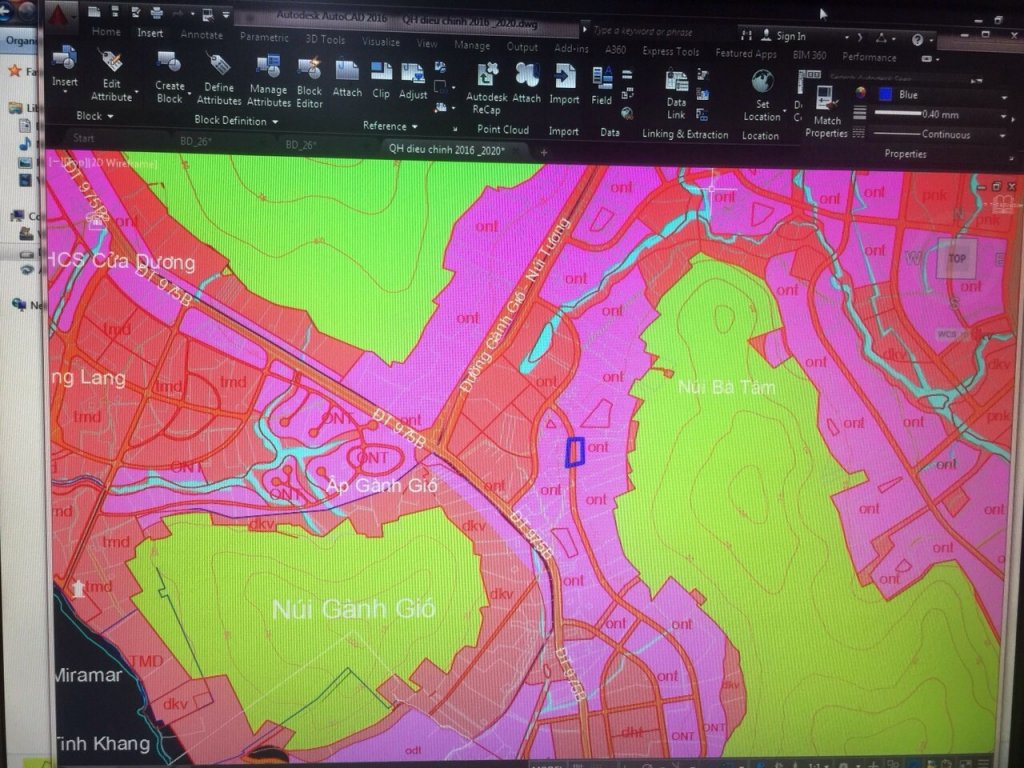This screenshot has width=1024, height=768.
Task: Click the Insert block icon
Action: pos(65,59)
